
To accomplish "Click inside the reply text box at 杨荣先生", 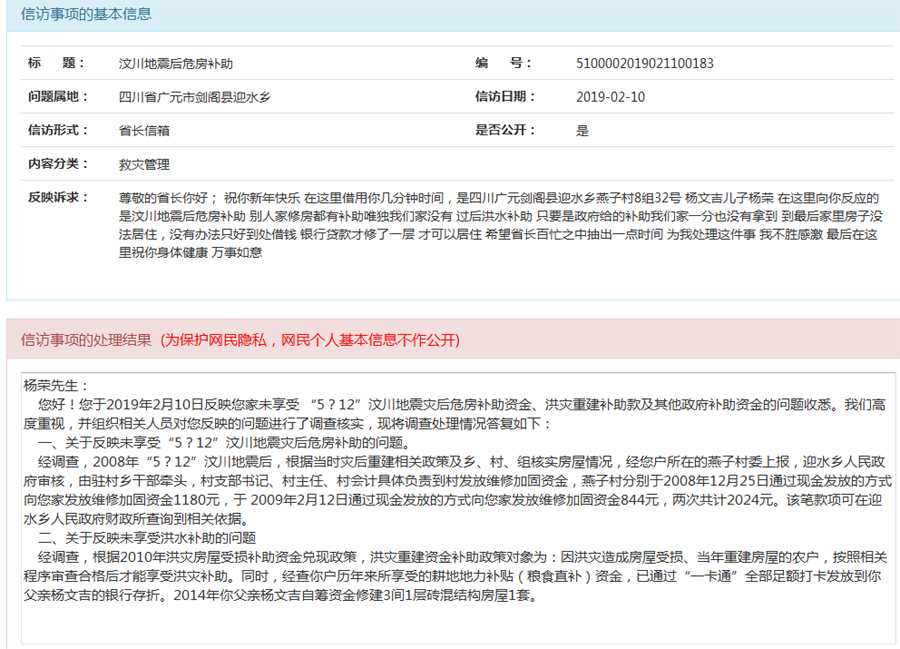I will [x=56, y=385].
